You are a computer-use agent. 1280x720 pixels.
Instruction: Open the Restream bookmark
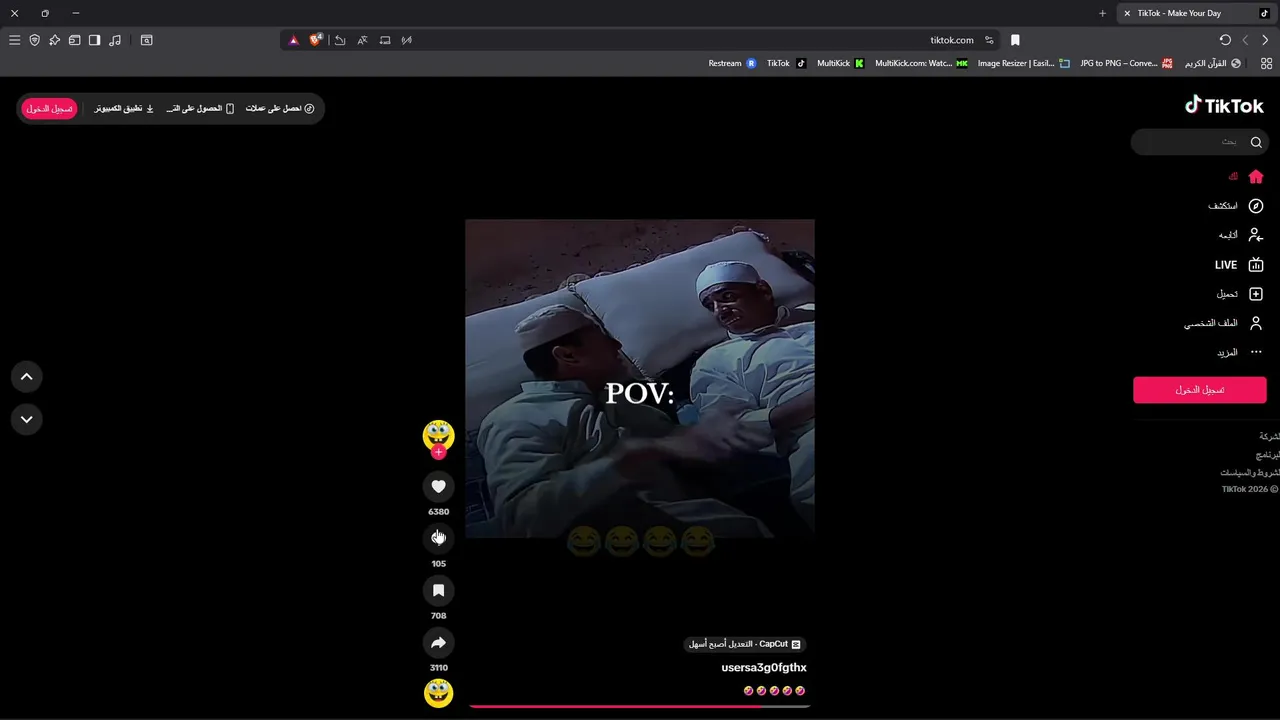tap(732, 63)
